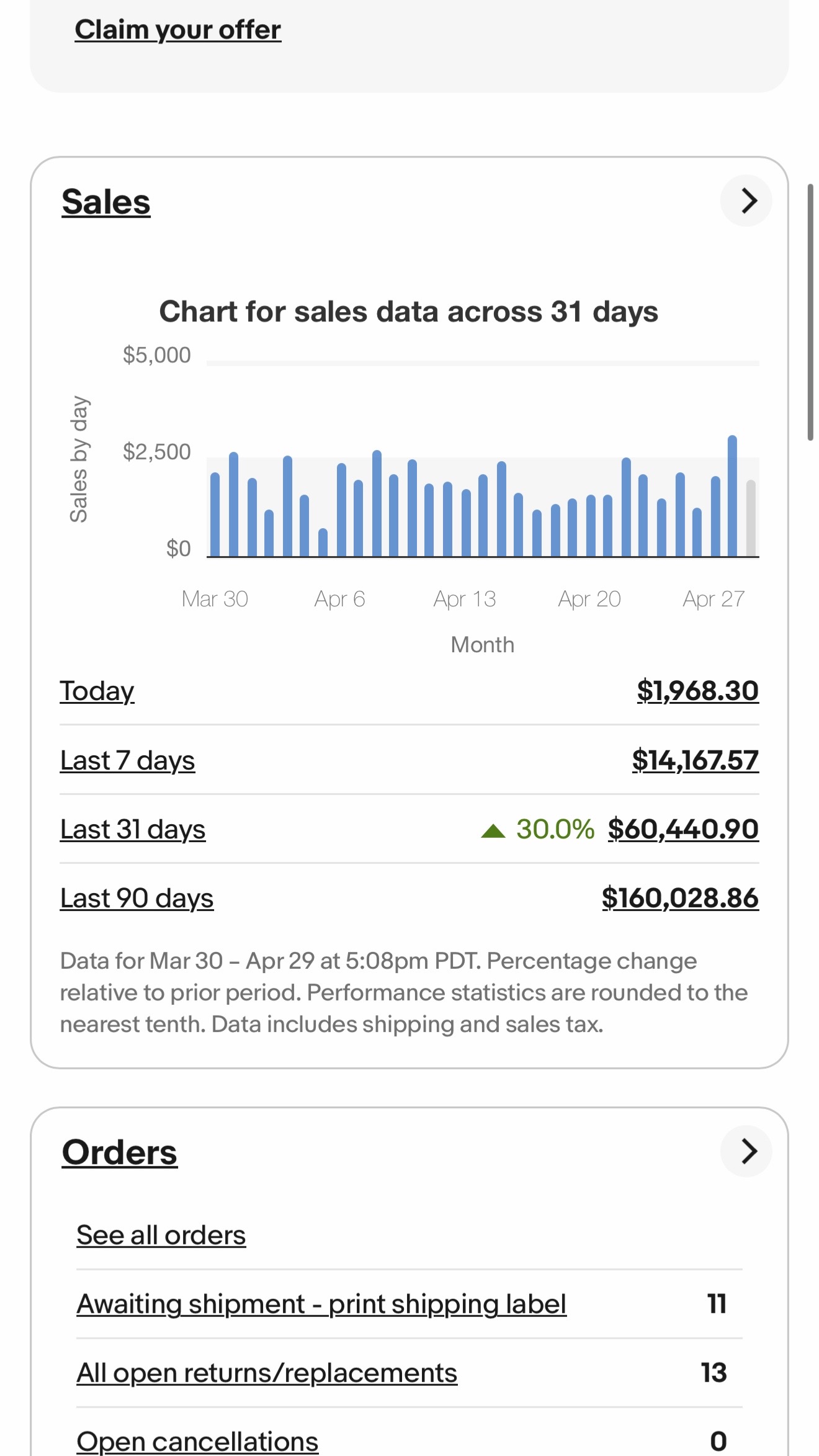
Task: Open All open returns/replacements
Action: click(267, 1373)
